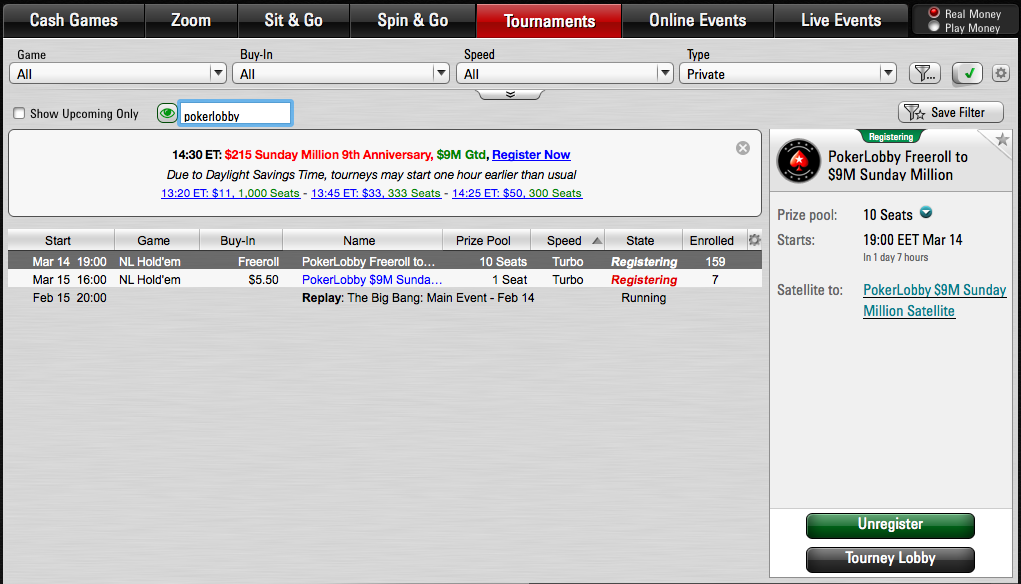This screenshot has width=1021, height=584.
Task: Select the Replay Big Bang Main Event row
Action: [x=384, y=298]
